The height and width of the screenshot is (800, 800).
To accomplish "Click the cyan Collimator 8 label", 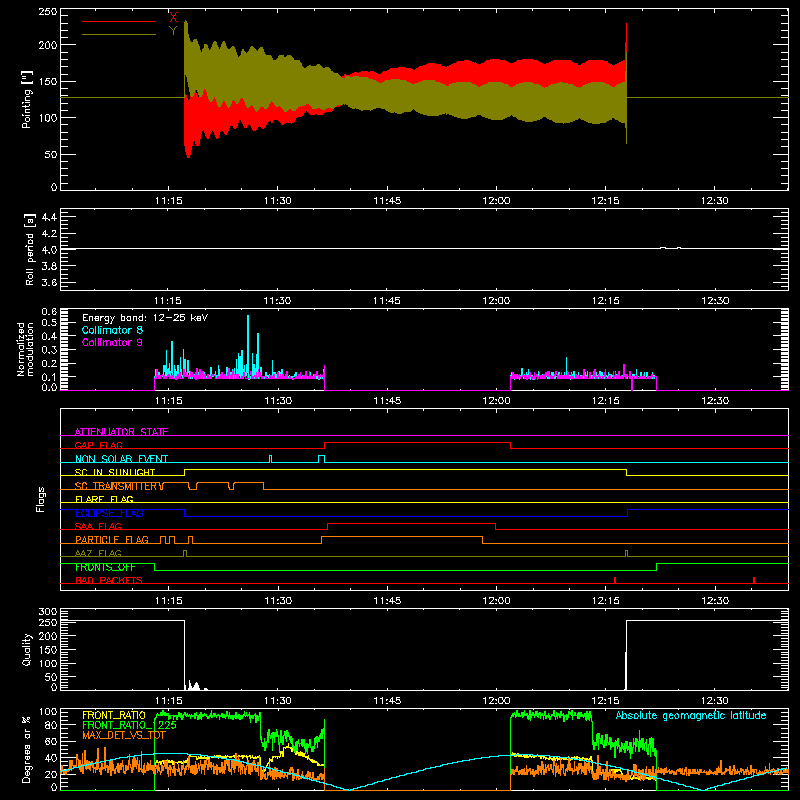I will click(112, 330).
